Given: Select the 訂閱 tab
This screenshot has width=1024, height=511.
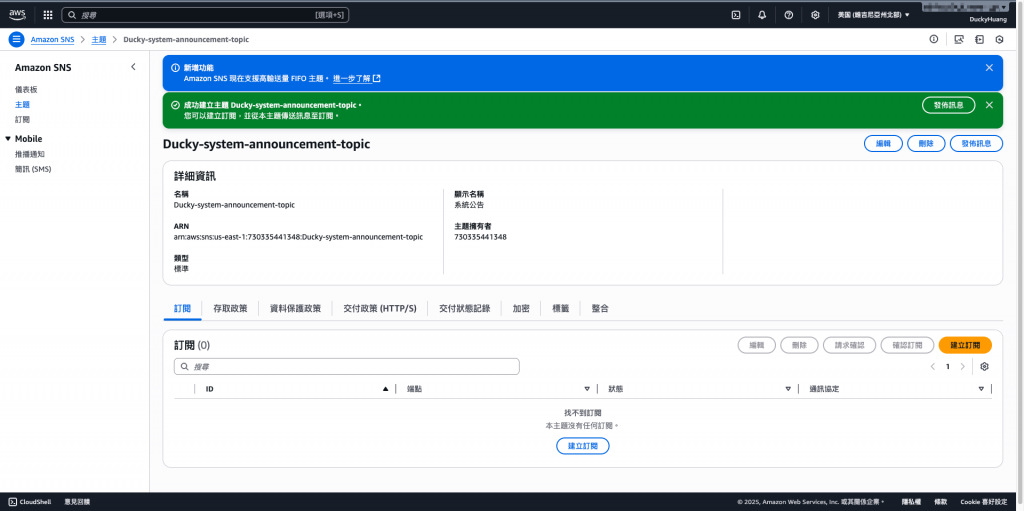Looking at the screenshot, I should tap(182, 308).
